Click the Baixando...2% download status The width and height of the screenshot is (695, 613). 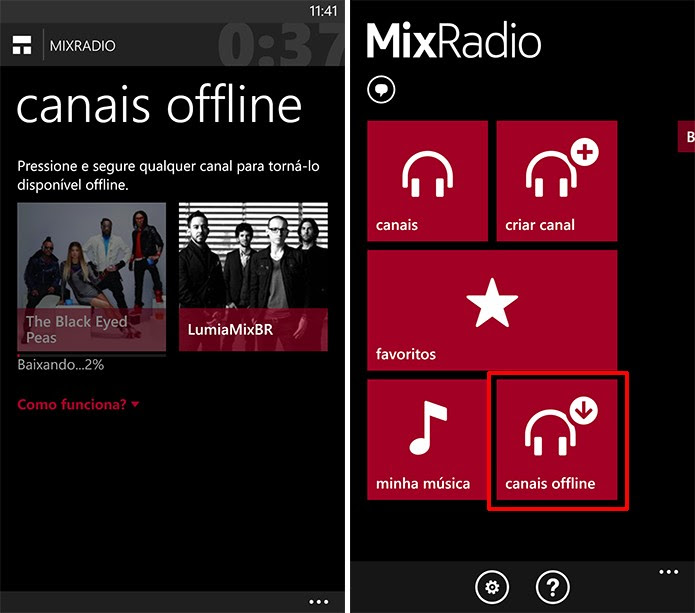click(61, 365)
